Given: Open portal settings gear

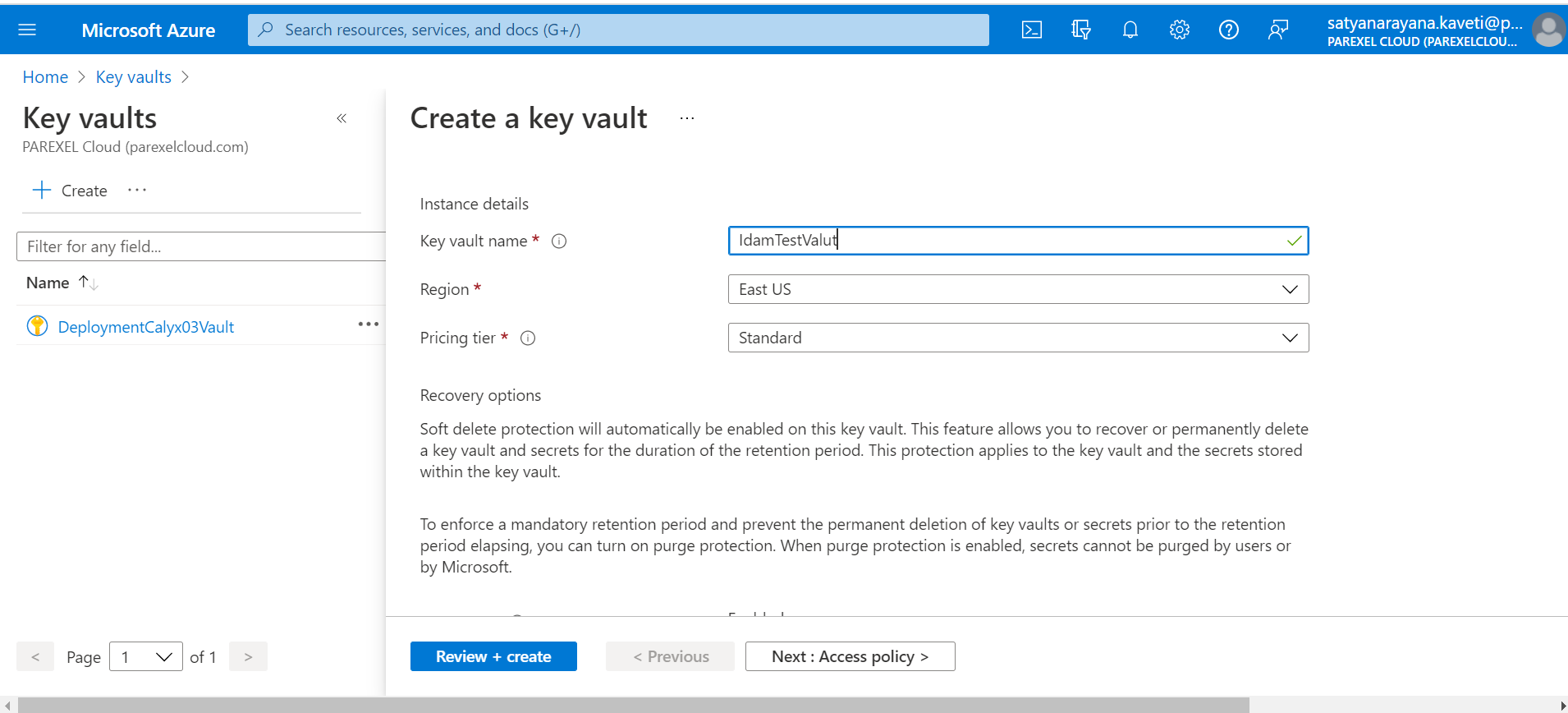Looking at the screenshot, I should point(1180,30).
